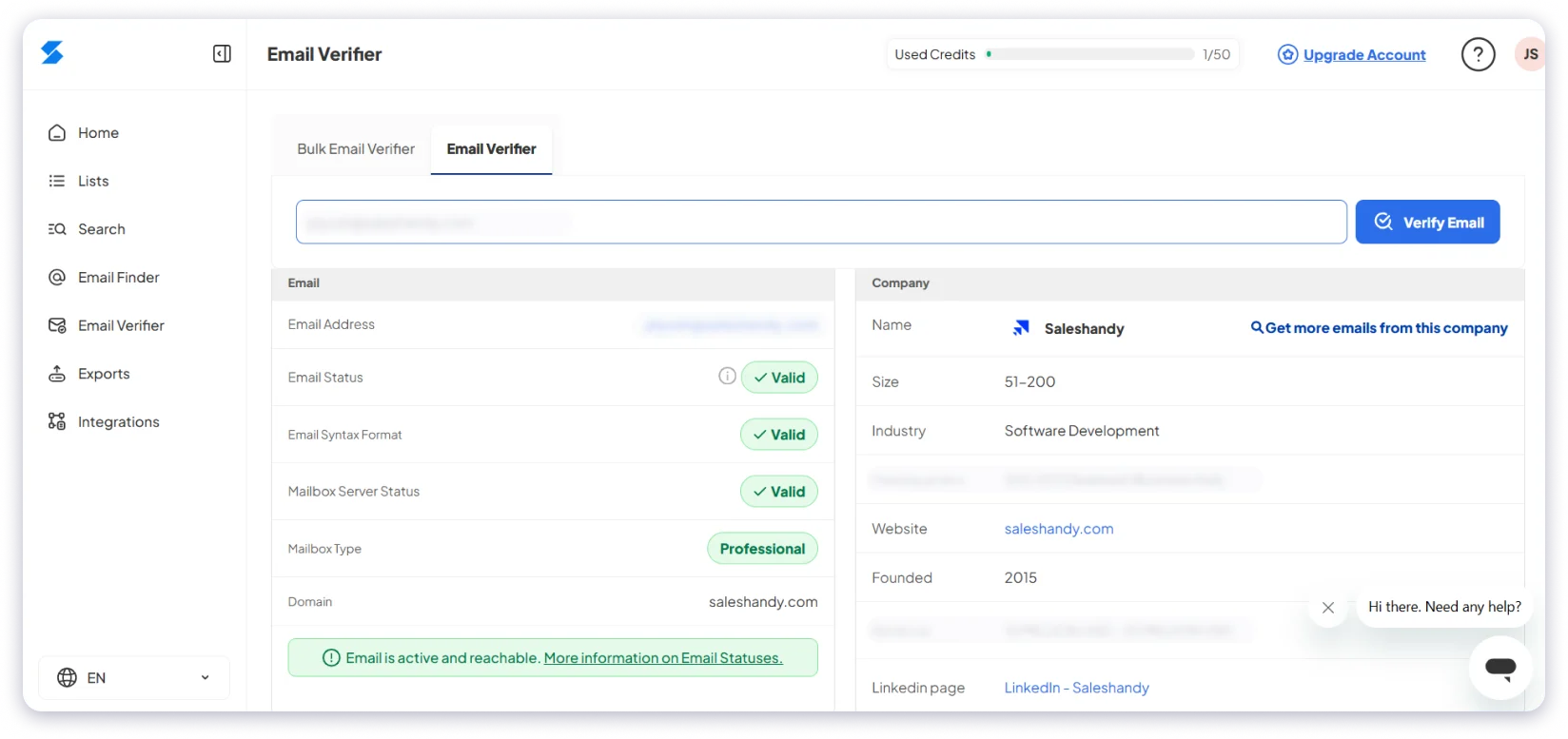
Task: Click the 1/50 credits count
Action: 1216,54
